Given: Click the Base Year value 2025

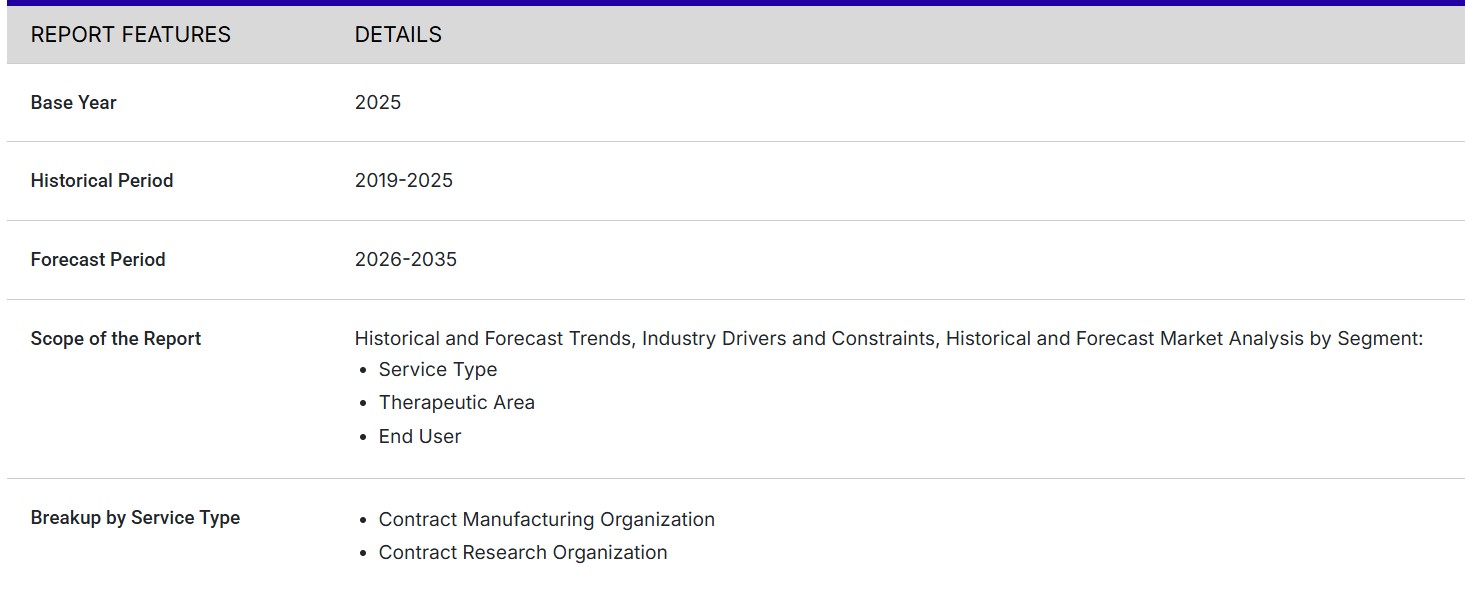Looking at the screenshot, I should point(377,103).
